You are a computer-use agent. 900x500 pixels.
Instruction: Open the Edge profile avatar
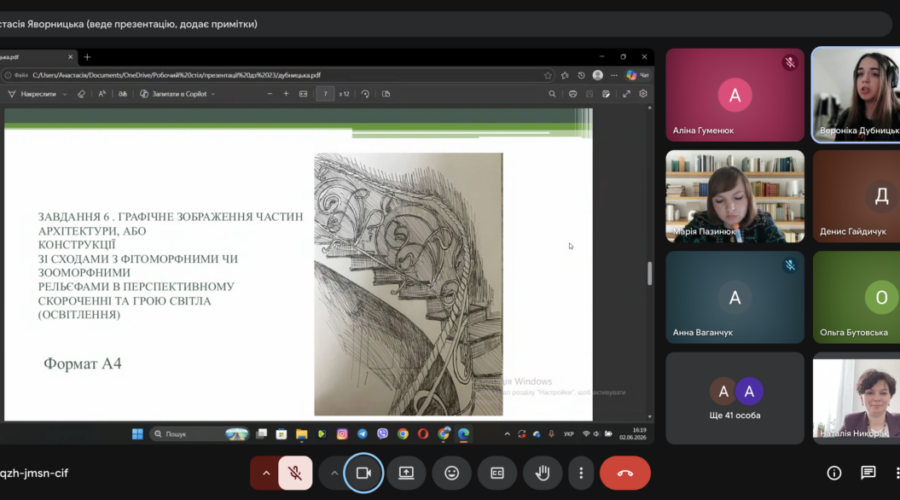[598, 75]
